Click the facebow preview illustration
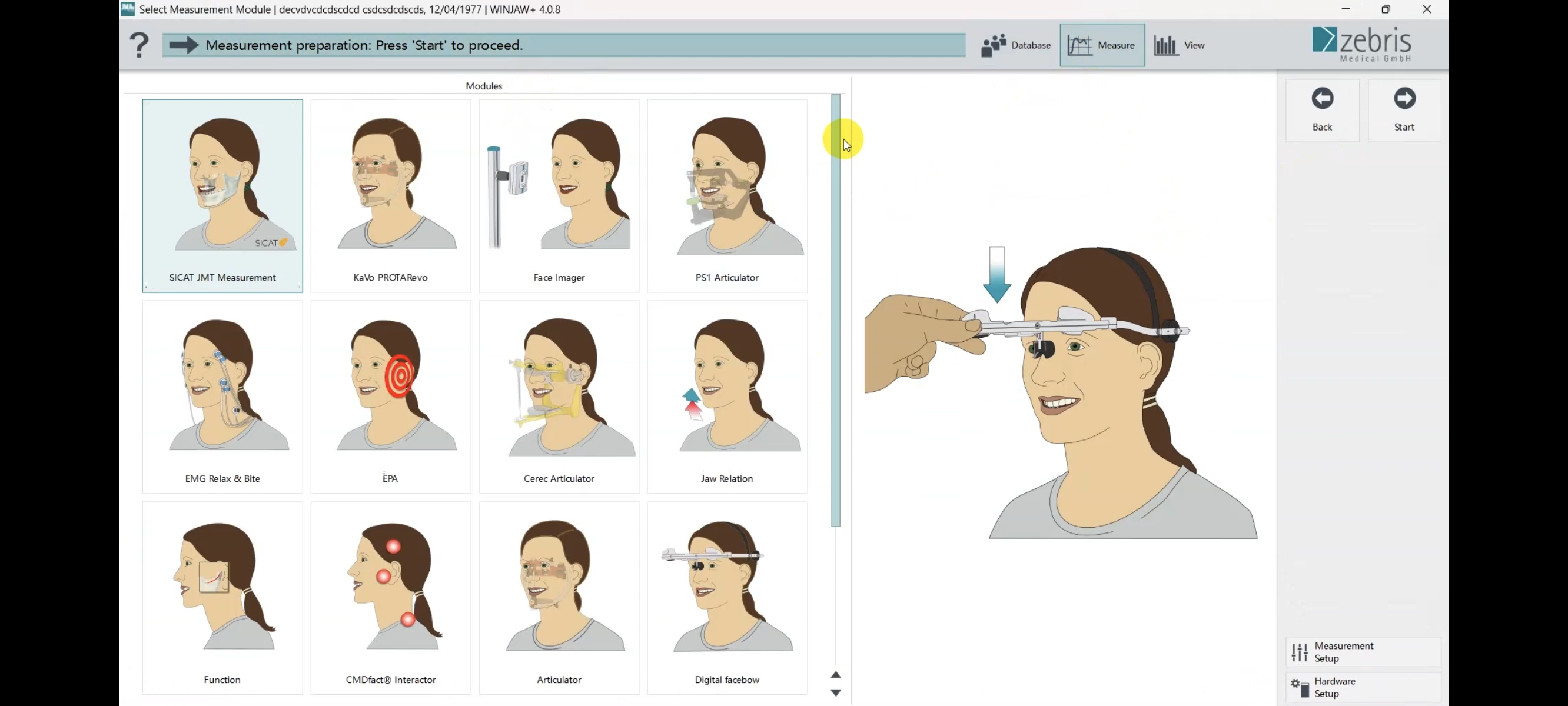 [x=1061, y=392]
